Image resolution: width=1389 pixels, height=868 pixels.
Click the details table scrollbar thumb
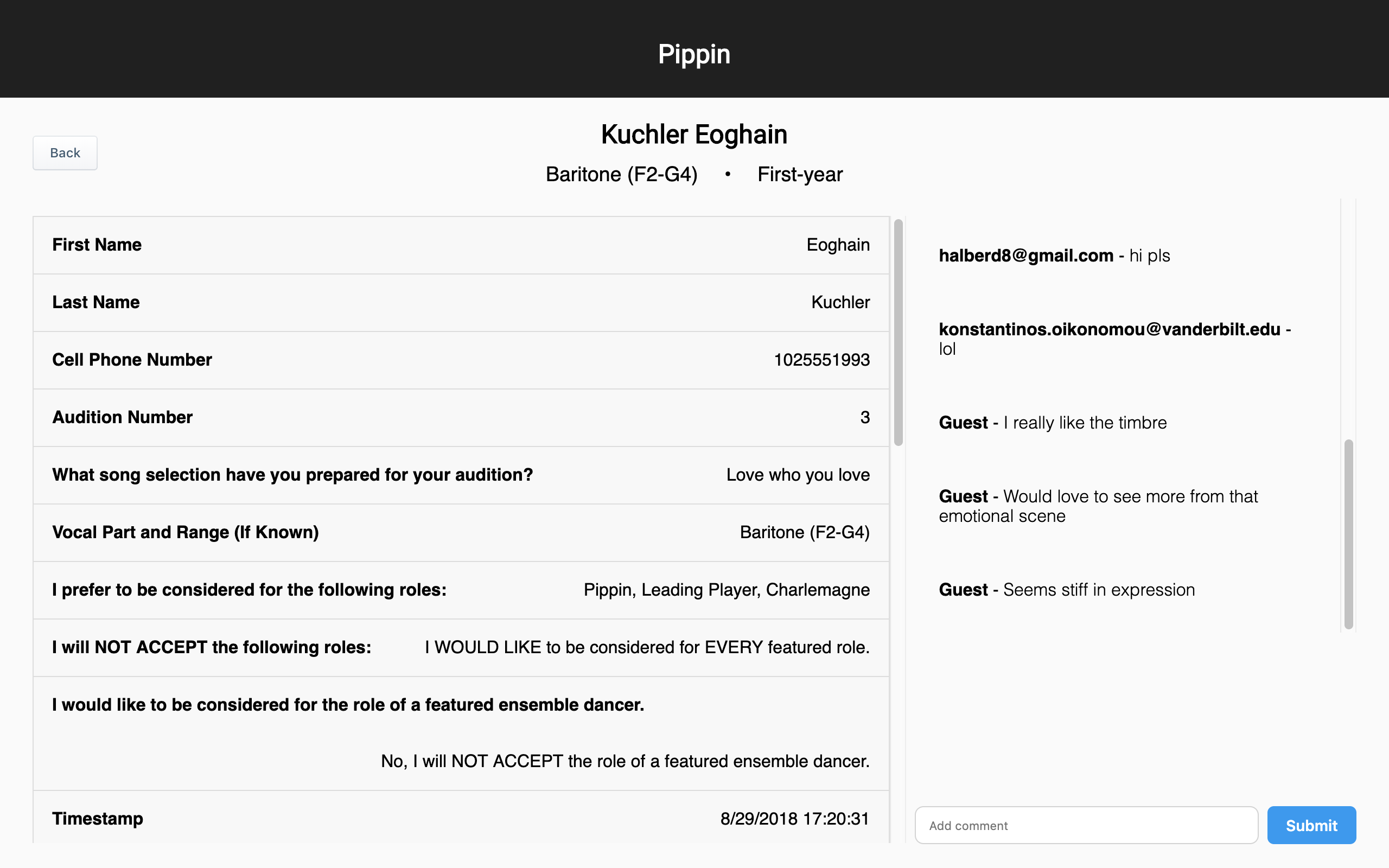899,333
